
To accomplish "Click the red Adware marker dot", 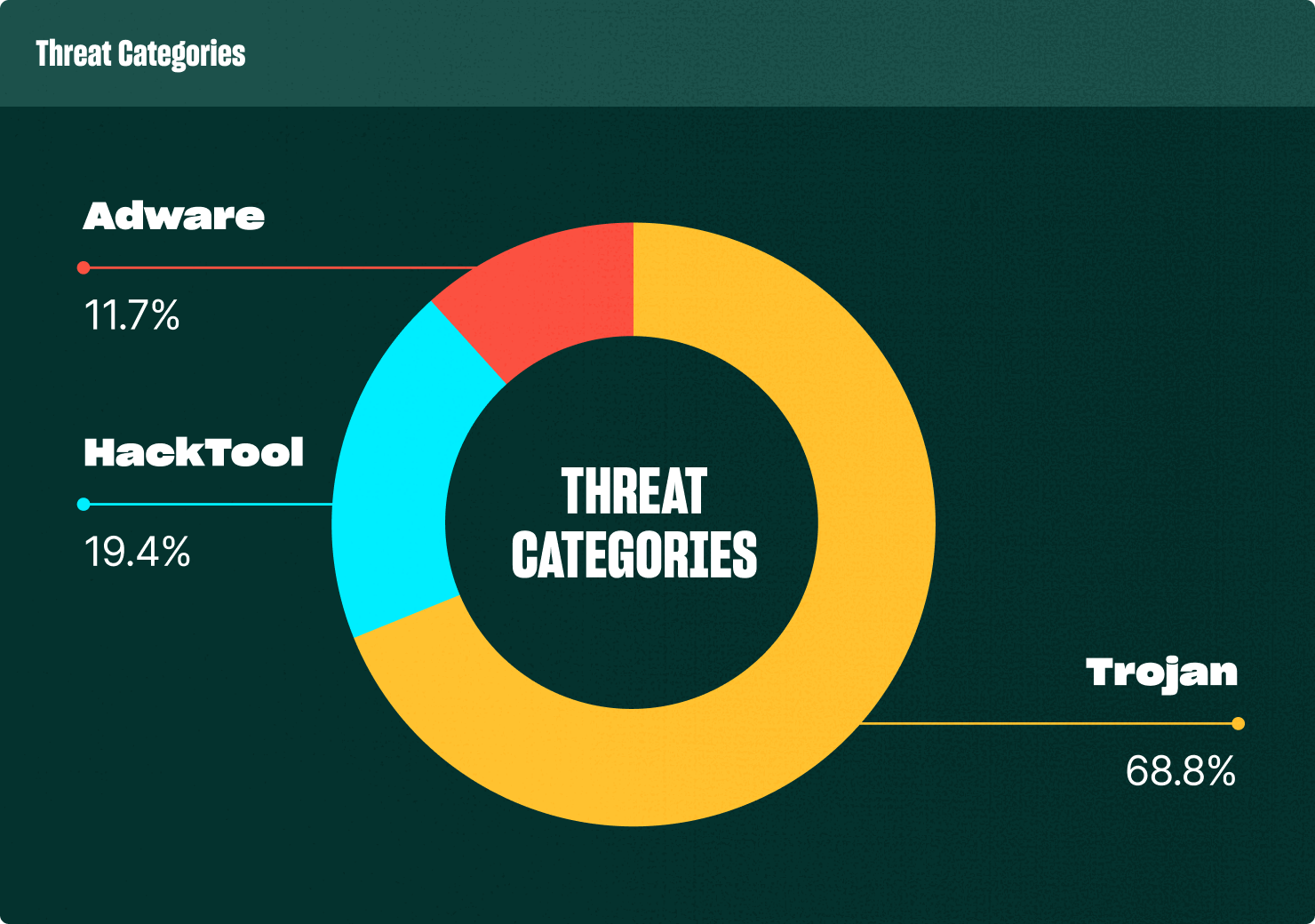I will pyautogui.click(x=84, y=267).
